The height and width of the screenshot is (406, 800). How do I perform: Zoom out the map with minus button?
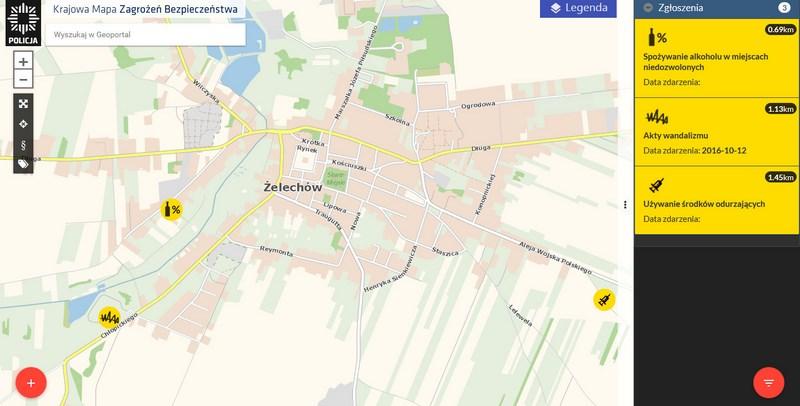(23, 80)
